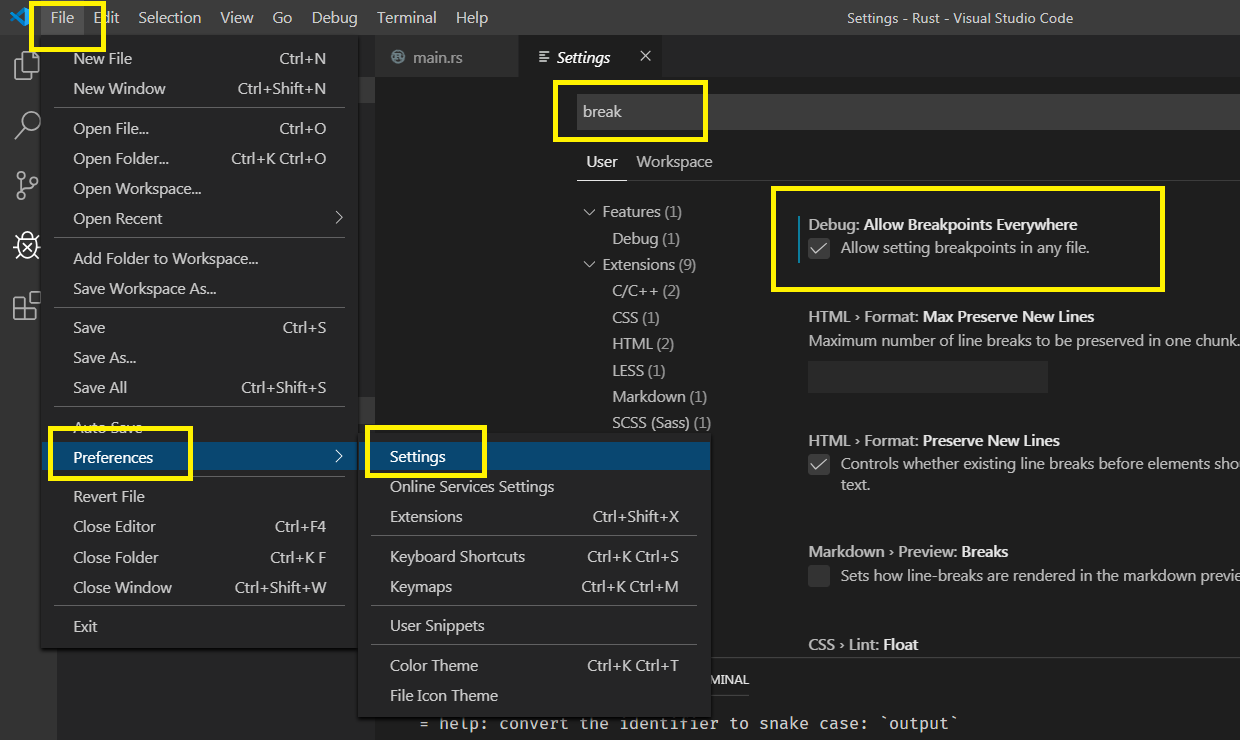Toggle Allow Breakpoints Everywhere checkbox
The image size is (1240, 740).
819,248
